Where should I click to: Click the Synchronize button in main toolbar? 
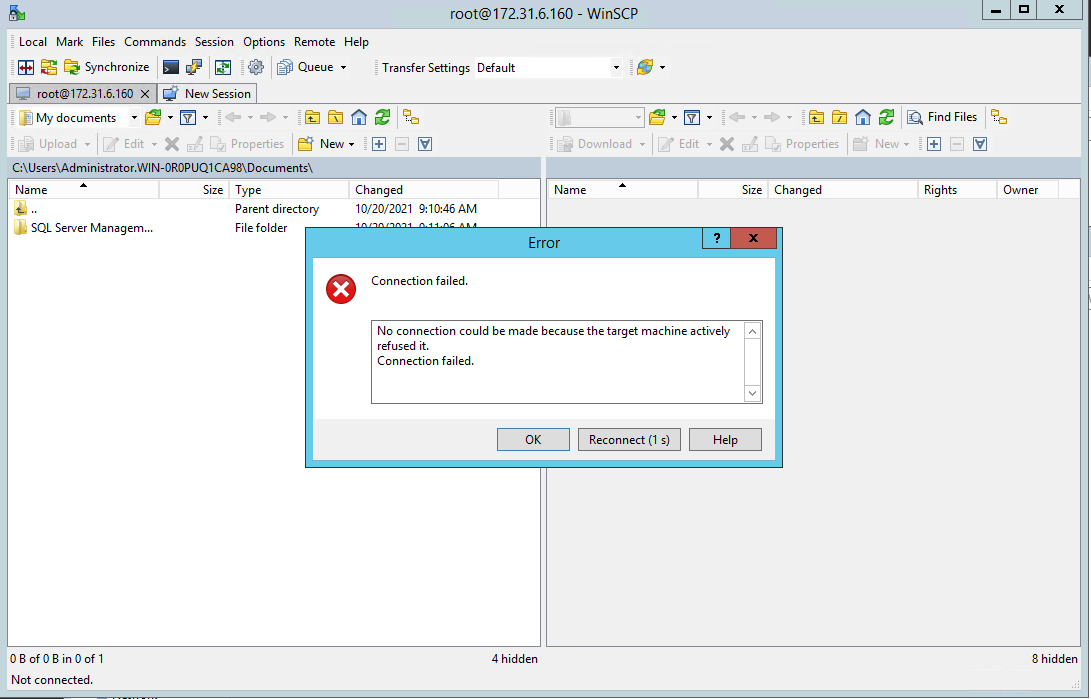tap(106, 67)
